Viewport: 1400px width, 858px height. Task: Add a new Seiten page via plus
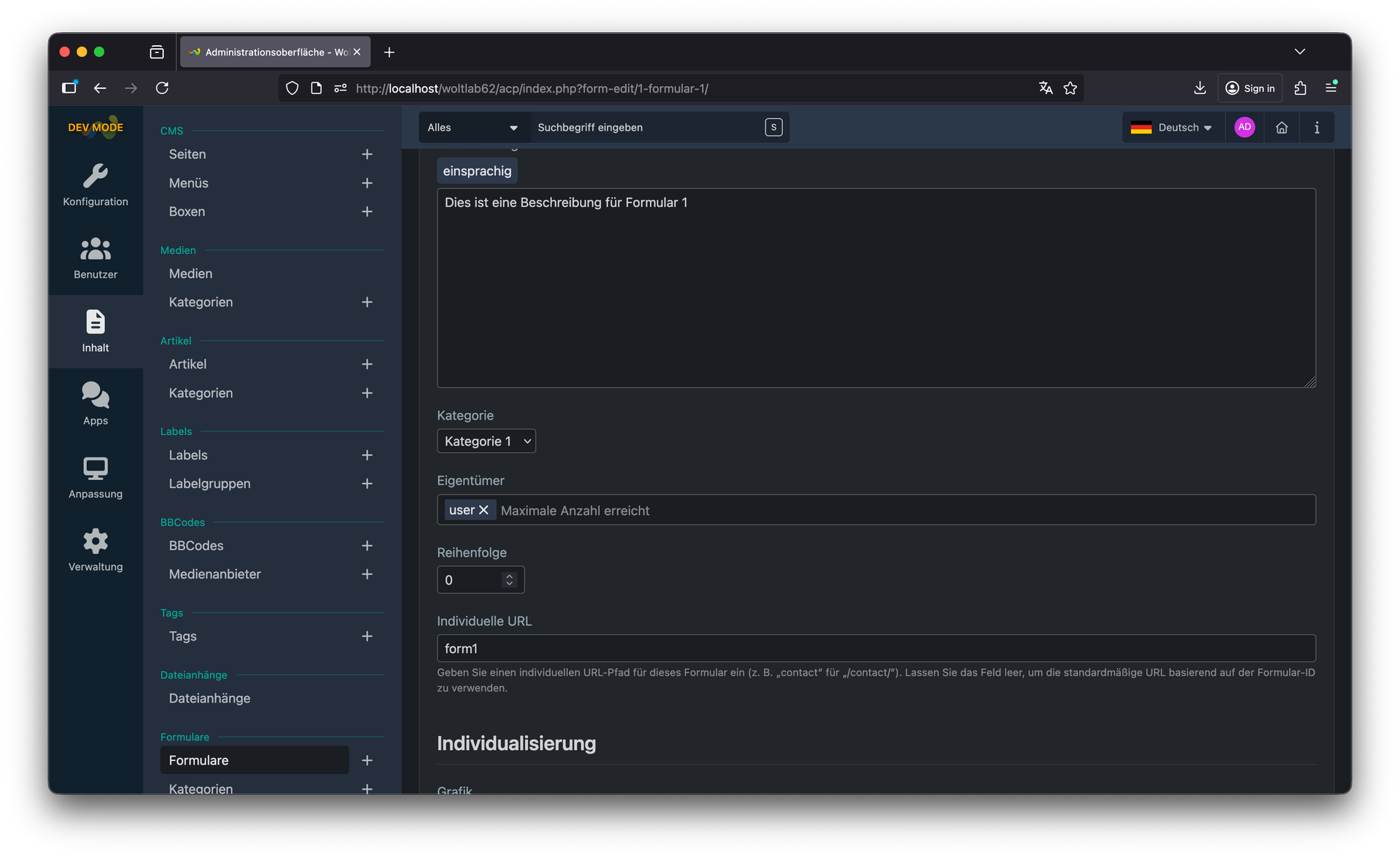tap(367, 154)
